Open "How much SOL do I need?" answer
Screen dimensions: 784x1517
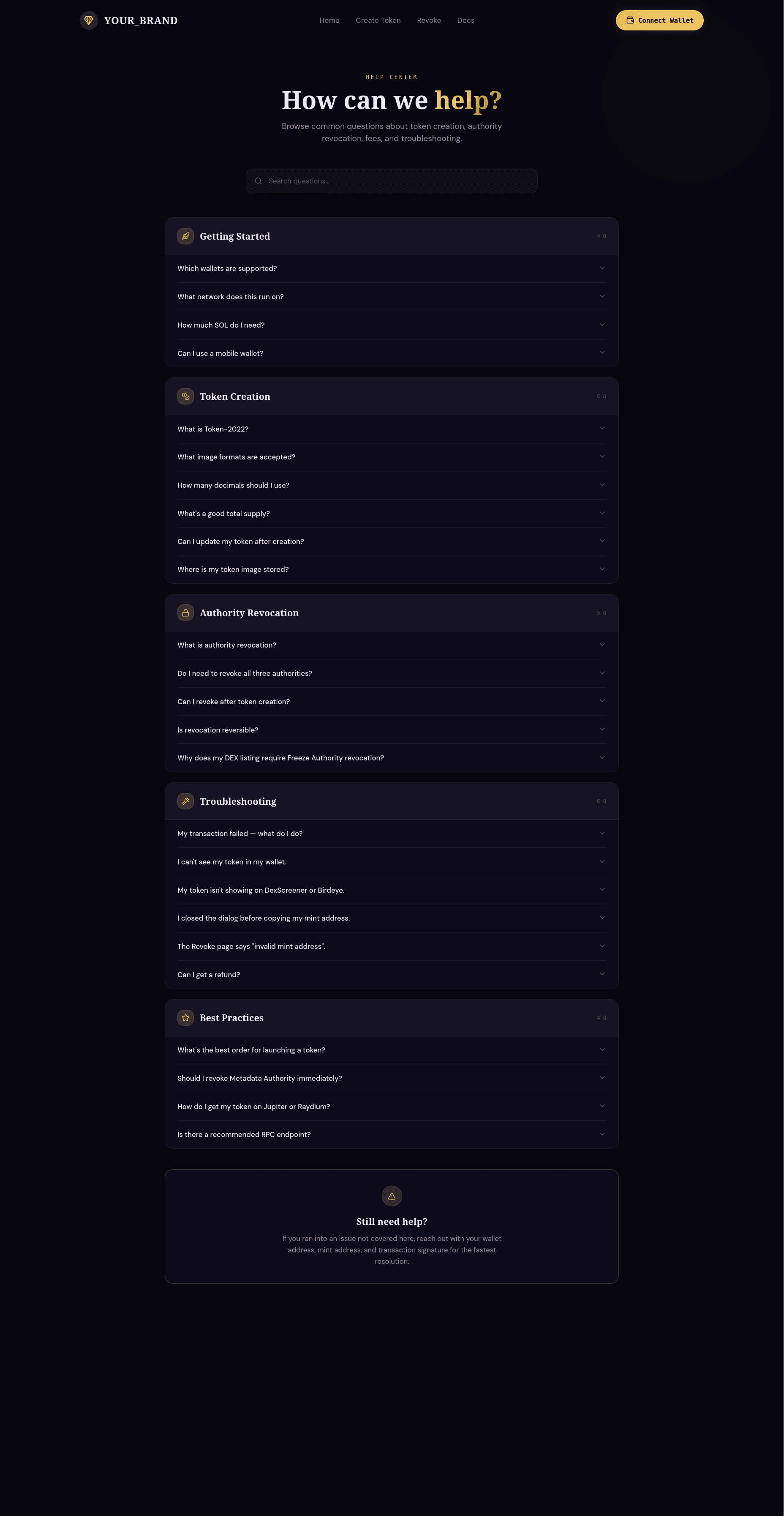pyautogui.click(x=392, y=325)
